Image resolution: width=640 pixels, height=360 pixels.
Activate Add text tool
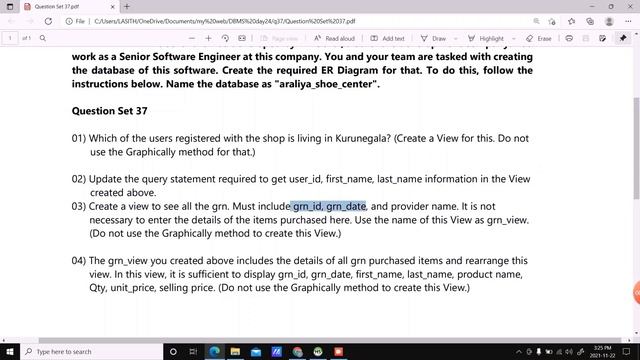click(387, 38)
